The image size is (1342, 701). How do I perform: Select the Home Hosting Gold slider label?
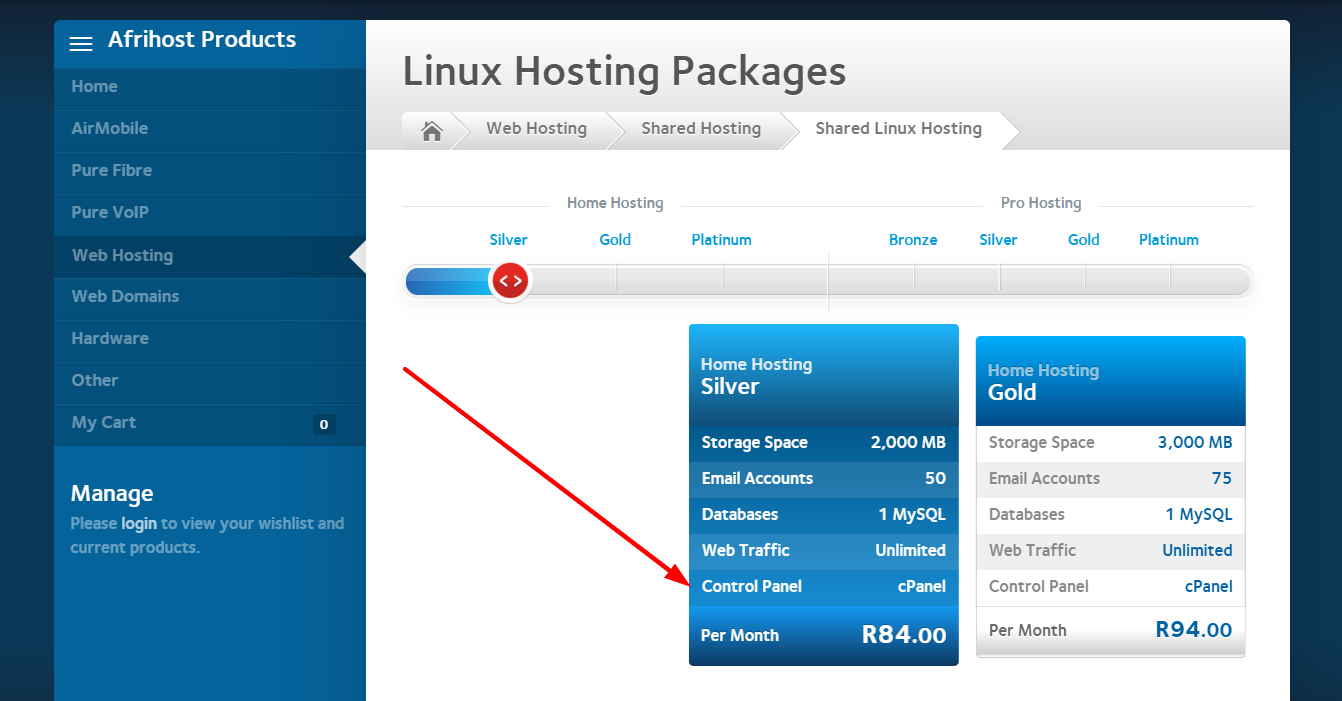[615, 240]
